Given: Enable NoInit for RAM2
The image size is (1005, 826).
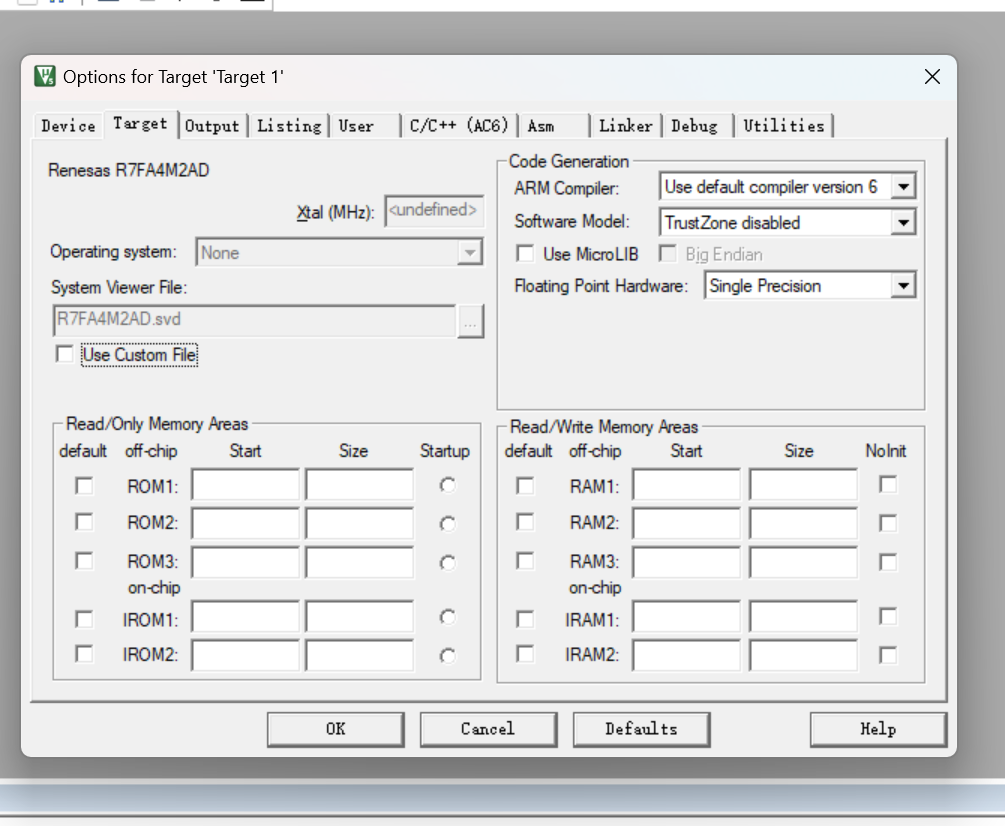Looking at the screenshot, I should (888, 524).
